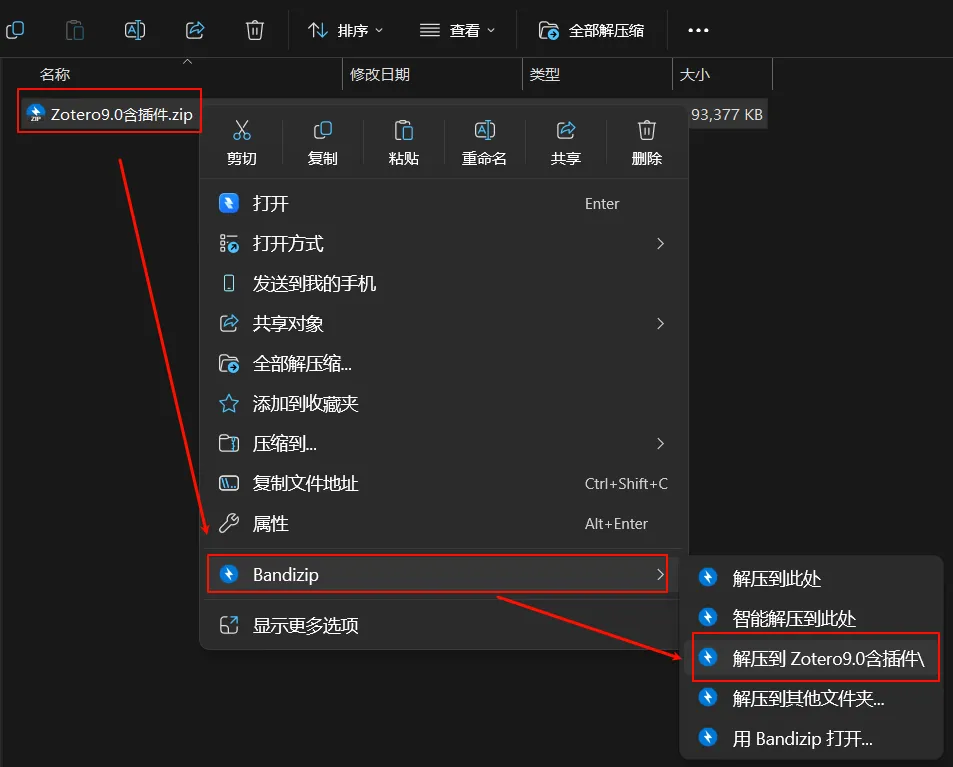The width and height of the screenshot is (953, 767).
Task: Expand the Open with (打开方式) submenu
Action: point(444,244)
